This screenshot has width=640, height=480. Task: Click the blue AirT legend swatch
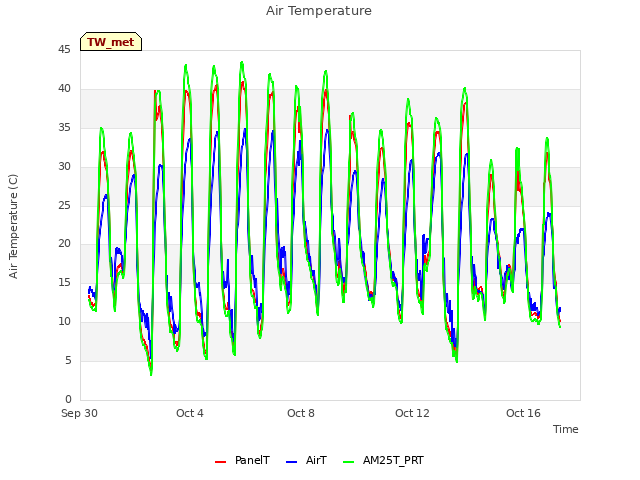coord(291,462)
